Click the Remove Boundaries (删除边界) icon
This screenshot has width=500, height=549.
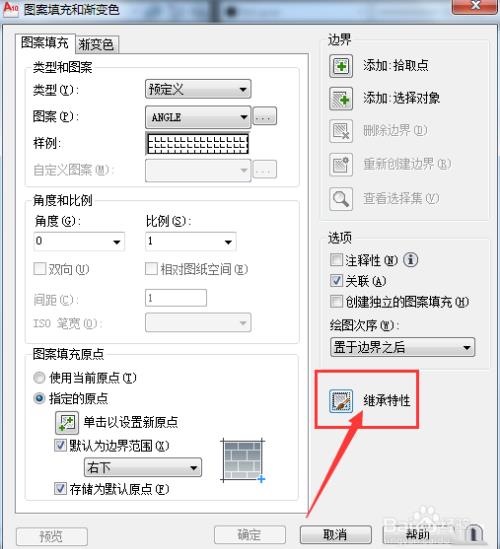341,131
